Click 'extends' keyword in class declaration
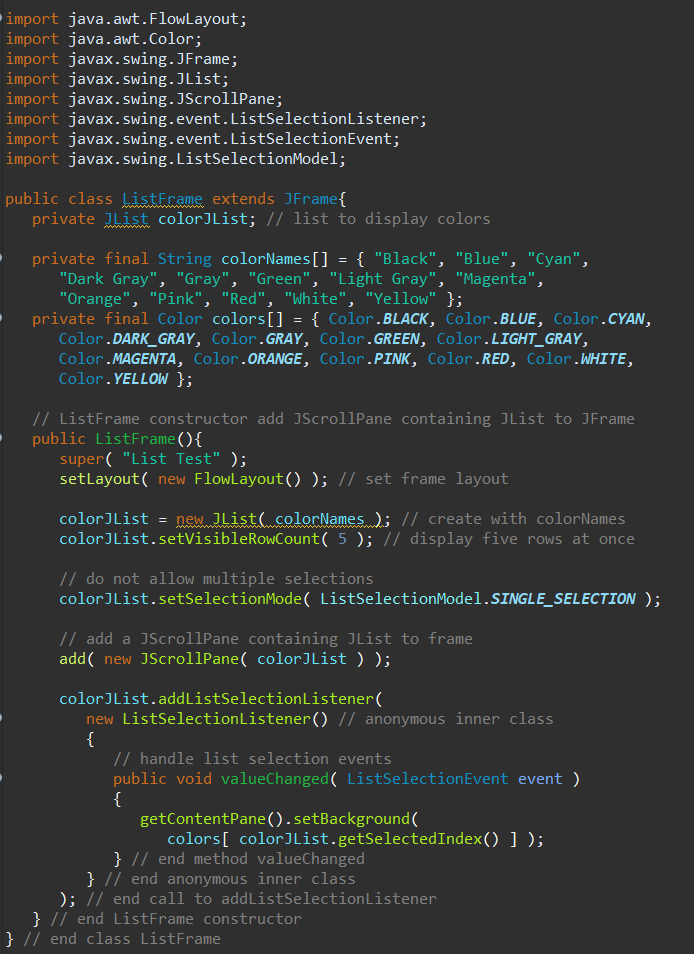Screen dimensions: 694x954 coord(243,199)
